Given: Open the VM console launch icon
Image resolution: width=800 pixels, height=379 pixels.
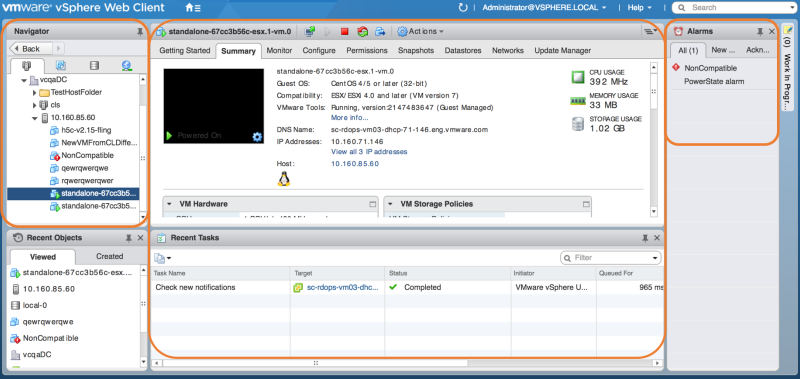Looking at the screenshot, I should pos(310,32).
